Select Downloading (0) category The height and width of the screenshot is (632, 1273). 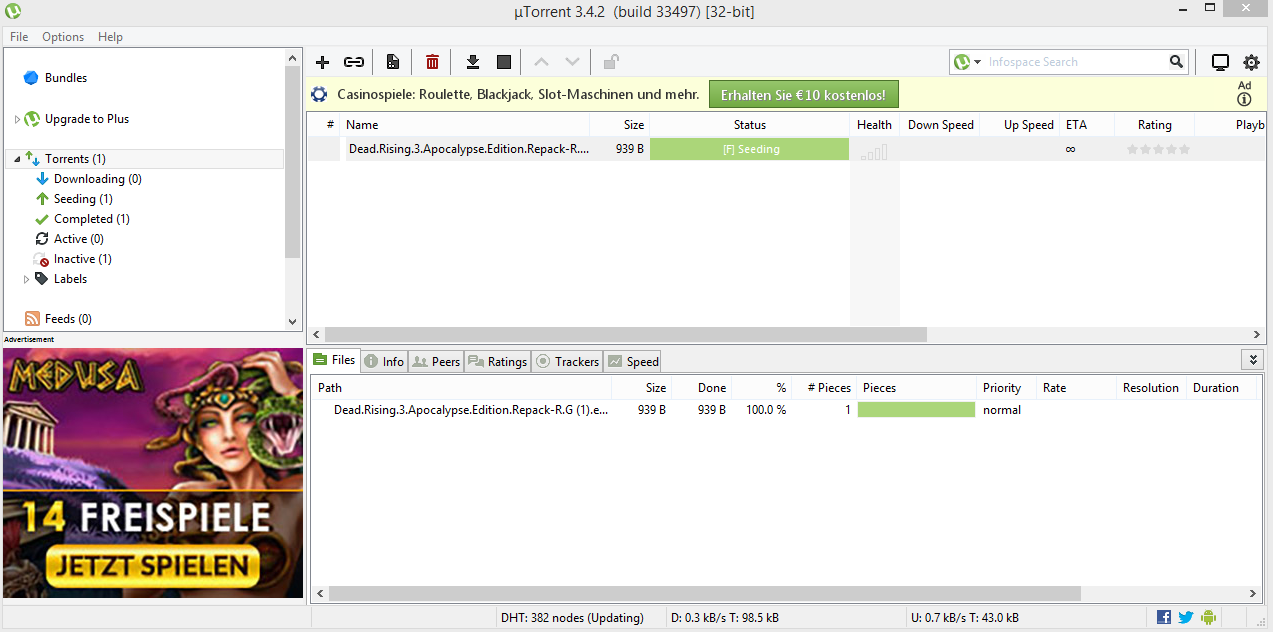[x=98, y=179]
